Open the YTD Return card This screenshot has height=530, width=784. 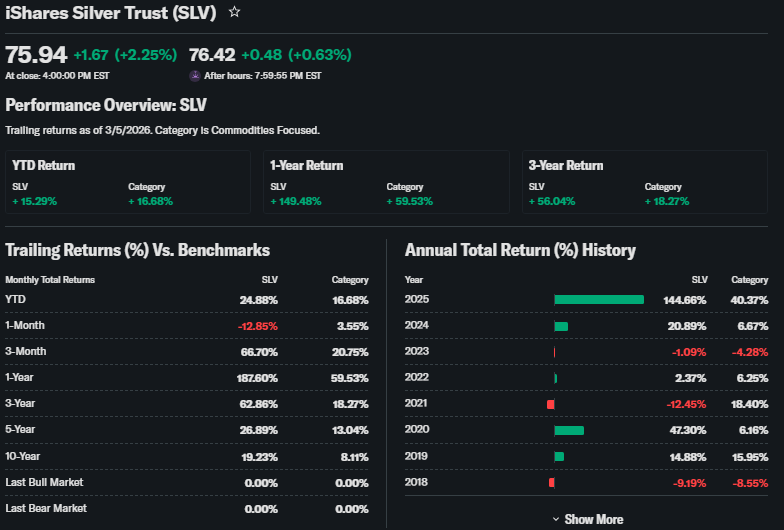point(127,181)
